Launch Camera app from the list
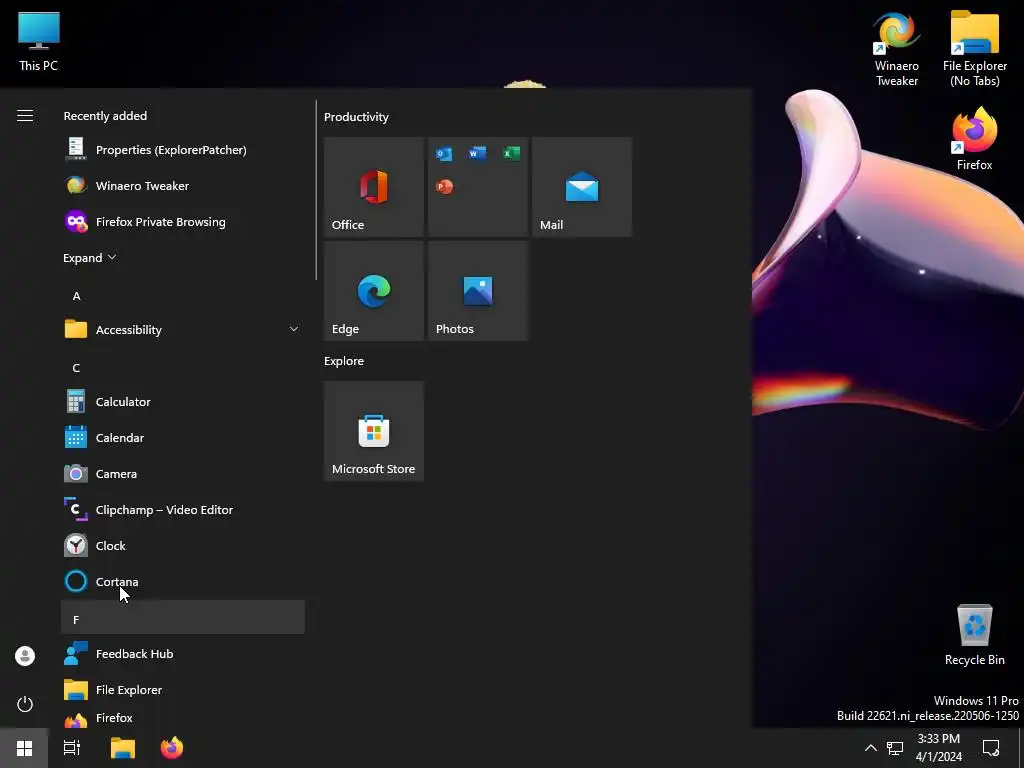This screenshot has height=768, width=1024. point(183,473)
